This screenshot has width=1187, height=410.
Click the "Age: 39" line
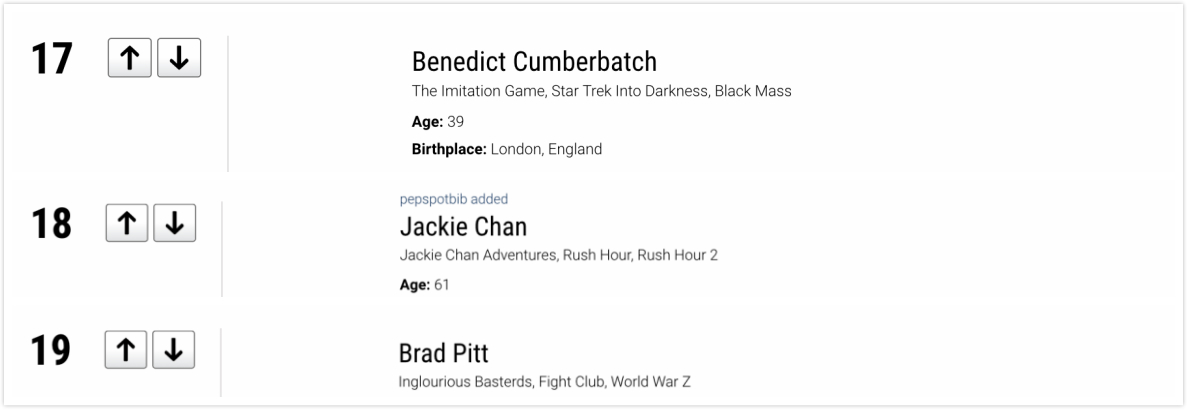pyautogui.click(x=438, y=122)
